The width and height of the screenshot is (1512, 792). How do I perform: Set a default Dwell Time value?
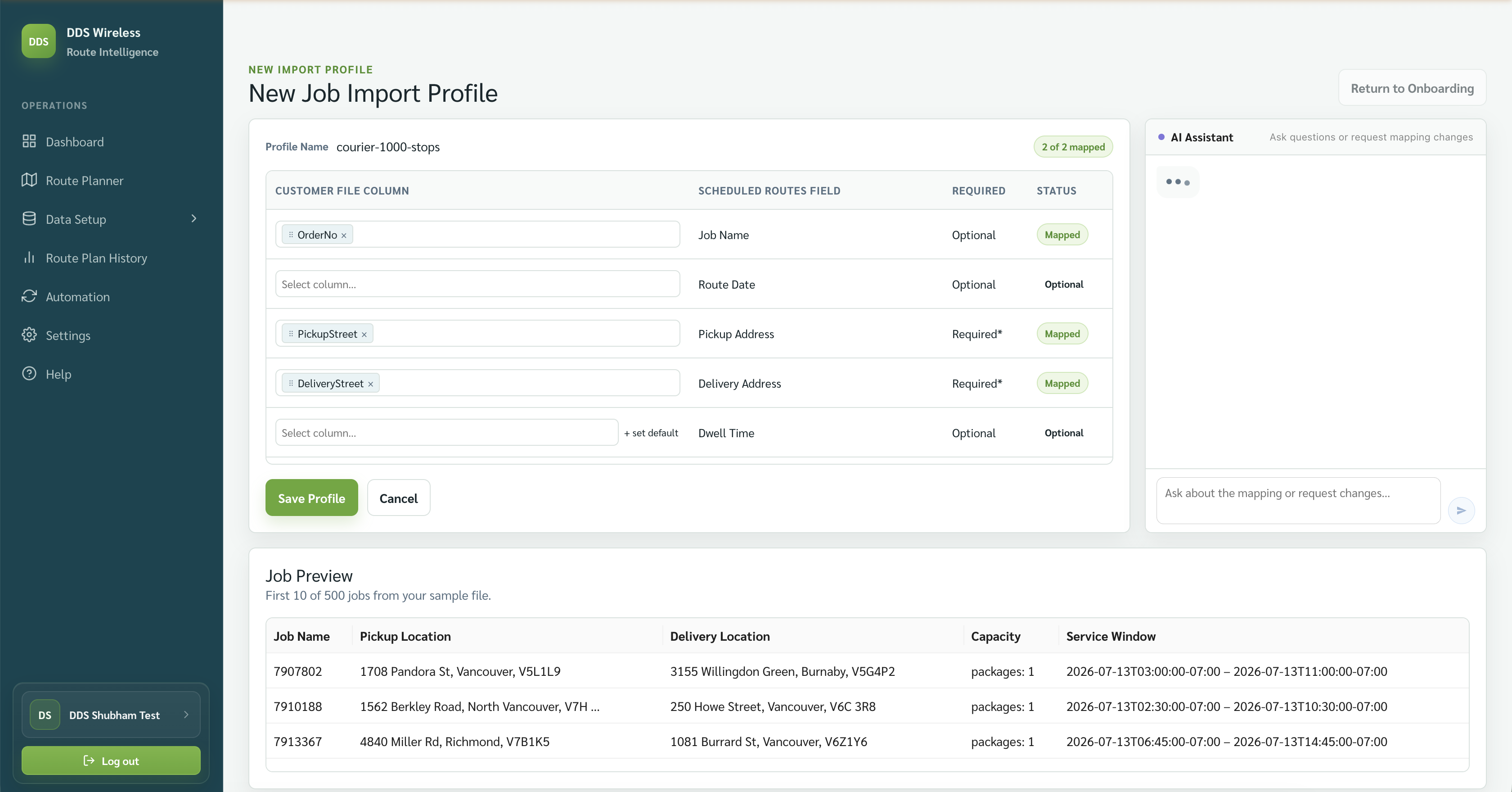pyautogui.click(x=651, y=433)
